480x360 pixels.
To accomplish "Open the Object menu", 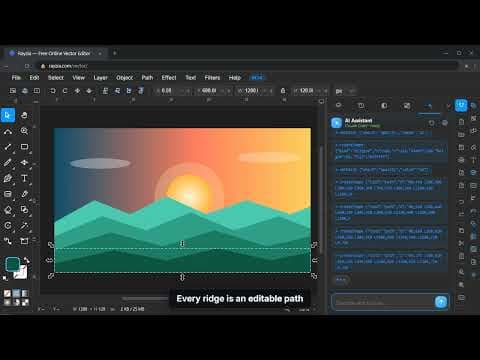I will 124,78.
